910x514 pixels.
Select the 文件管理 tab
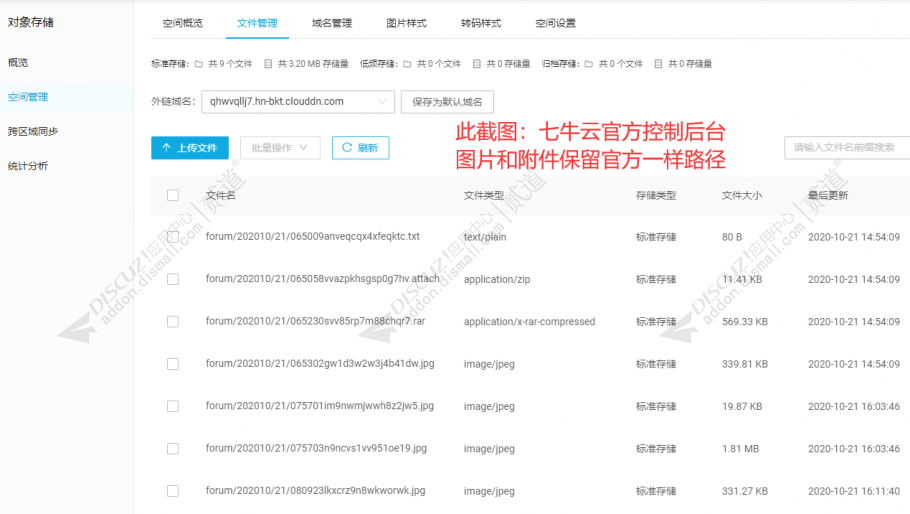(x=257, y=23)
